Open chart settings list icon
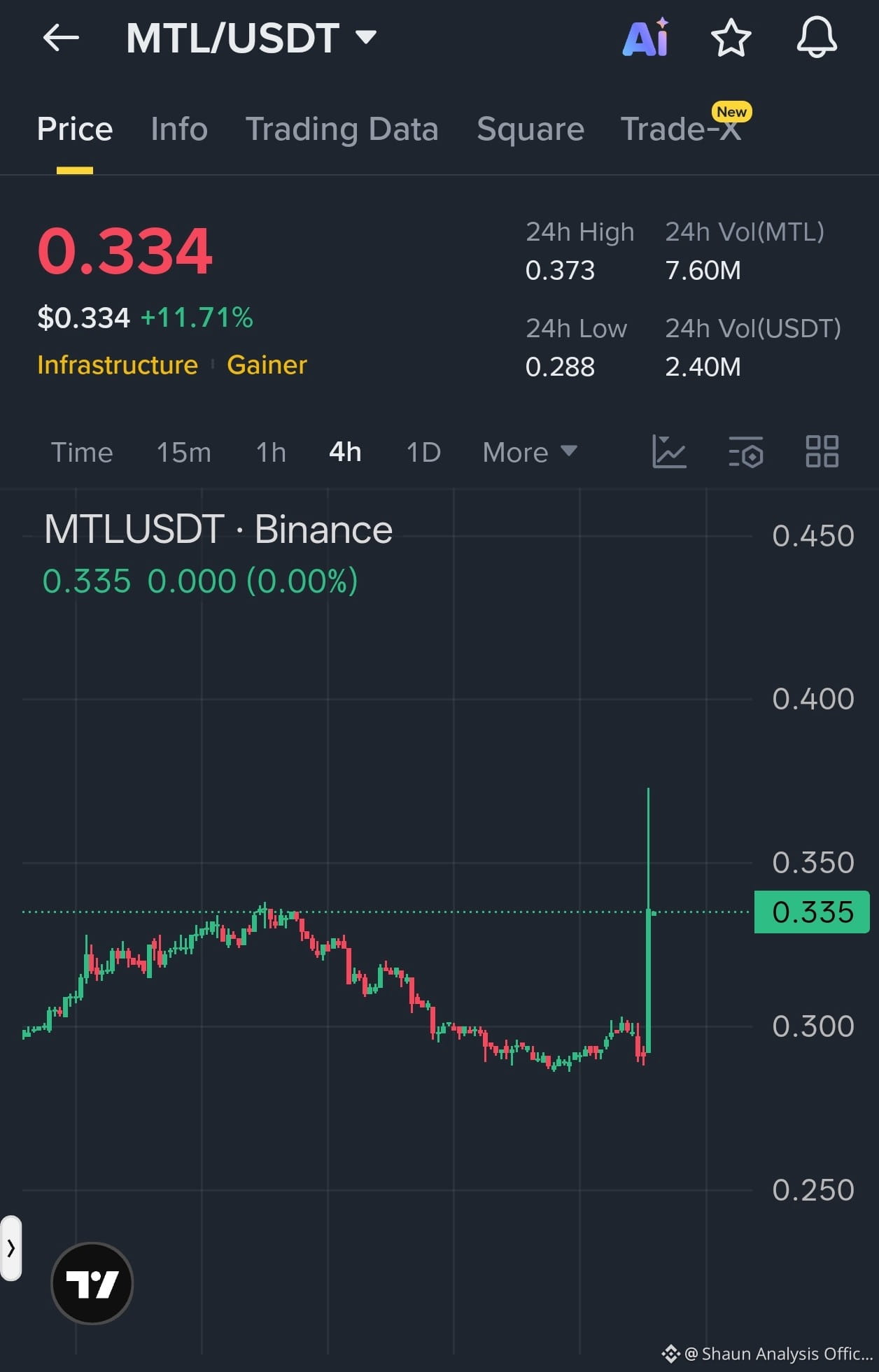This screenshot has width=879, height=1372. (746, 451)
